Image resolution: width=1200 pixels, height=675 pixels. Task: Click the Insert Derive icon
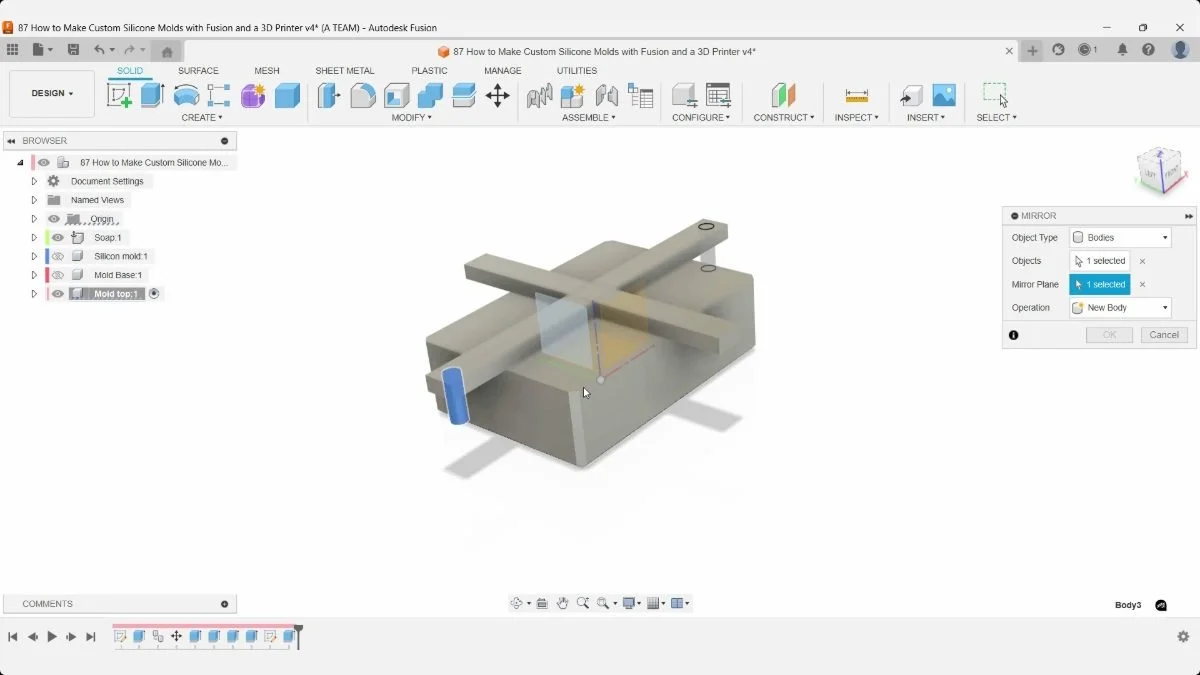click(911, 95)
